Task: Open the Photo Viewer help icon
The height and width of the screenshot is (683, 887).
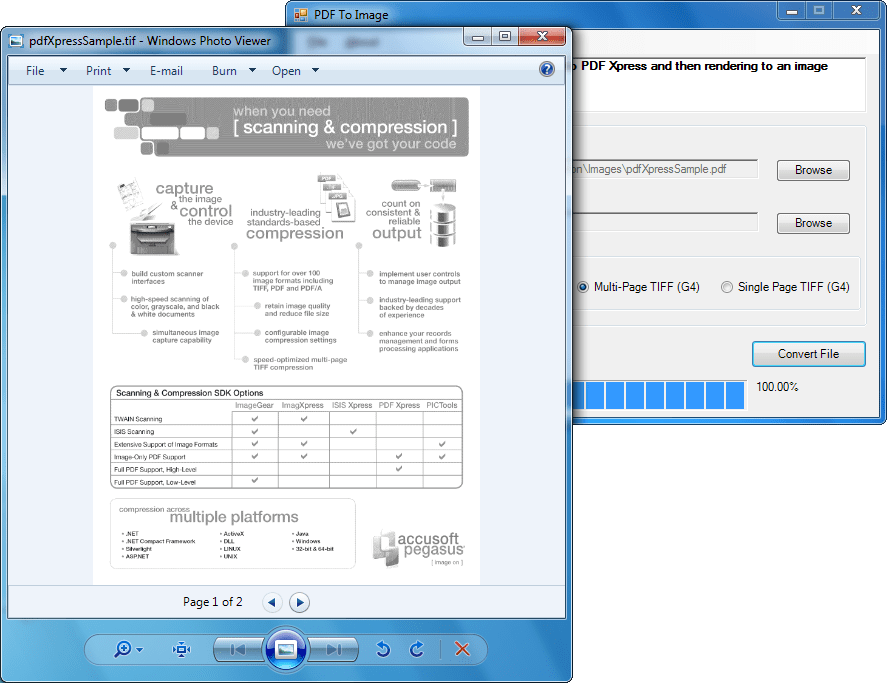Action: [x=546, y=69]
